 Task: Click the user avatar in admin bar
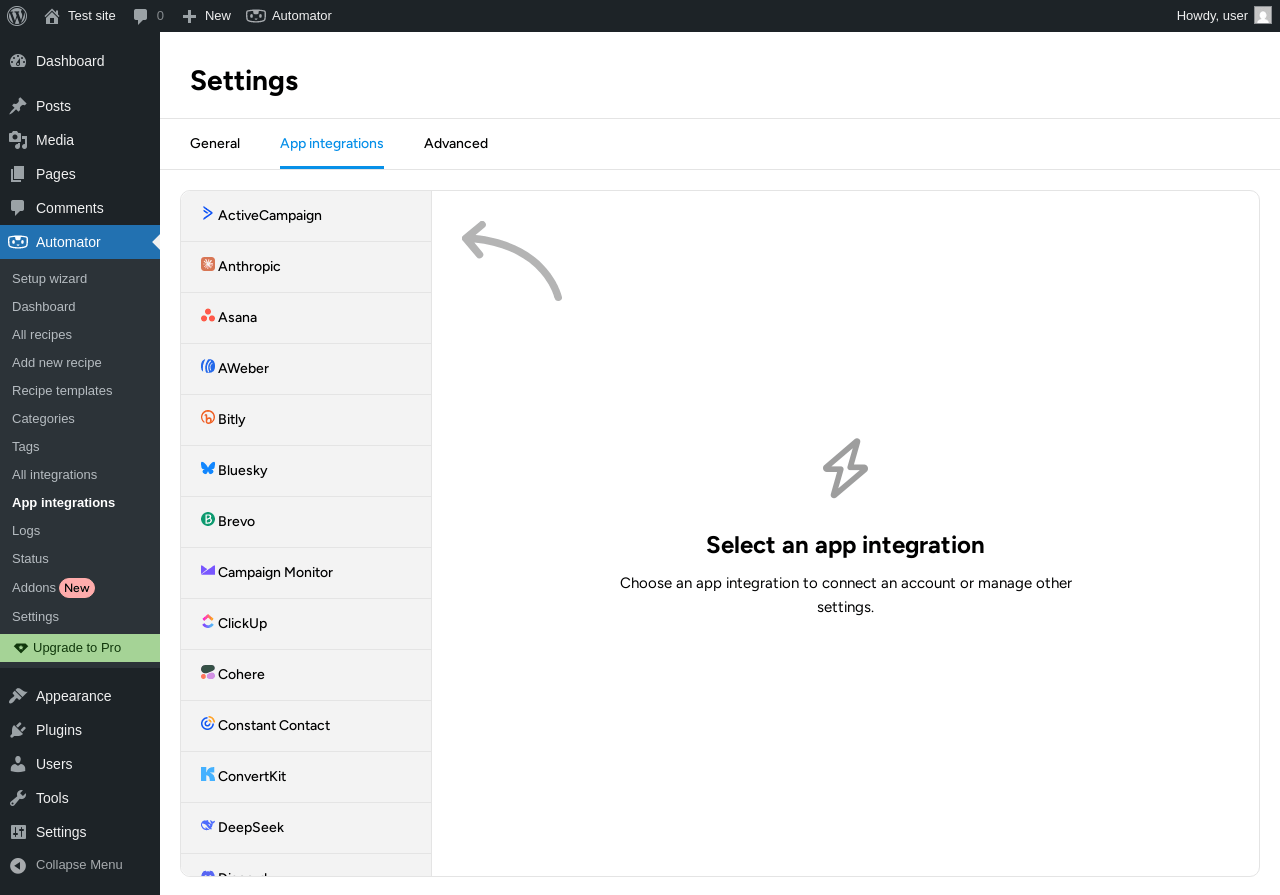point(1263,16)
